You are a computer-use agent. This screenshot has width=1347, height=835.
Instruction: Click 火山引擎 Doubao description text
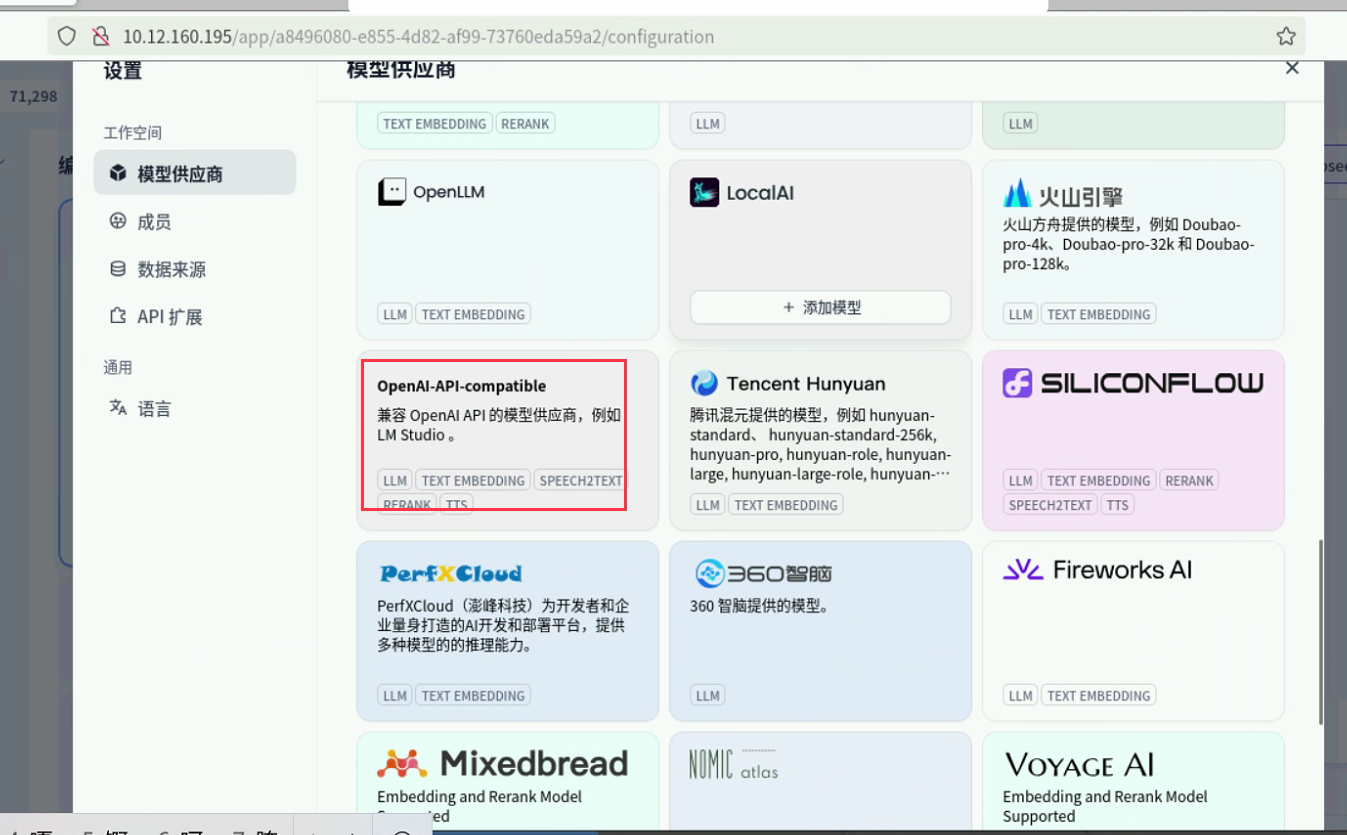point(1128,244)
